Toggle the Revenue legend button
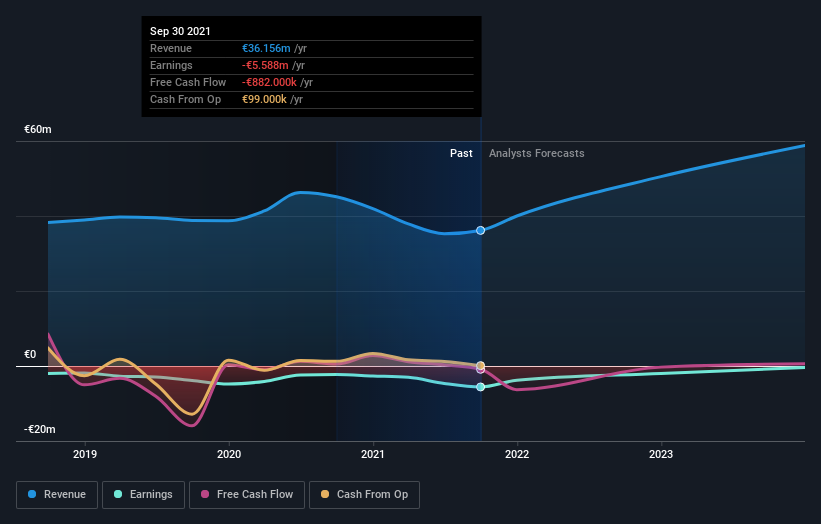This screenshot has height=524, width=821. point(57,495)
